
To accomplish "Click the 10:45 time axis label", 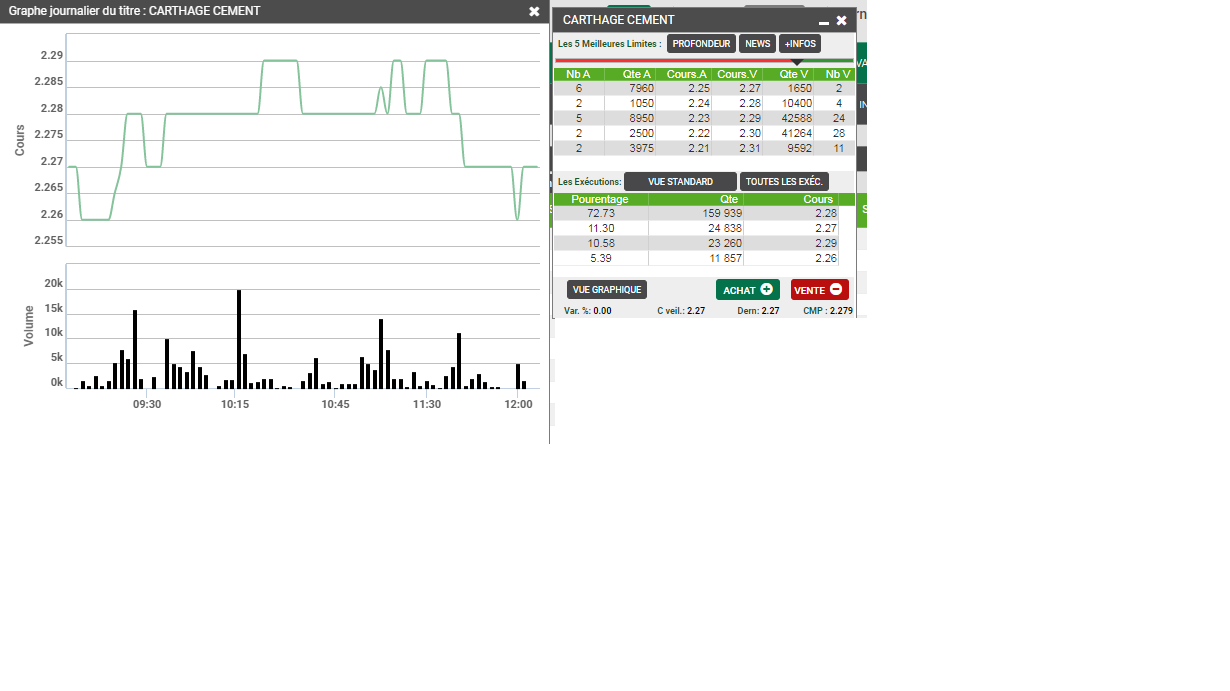I will coord(335,404).
